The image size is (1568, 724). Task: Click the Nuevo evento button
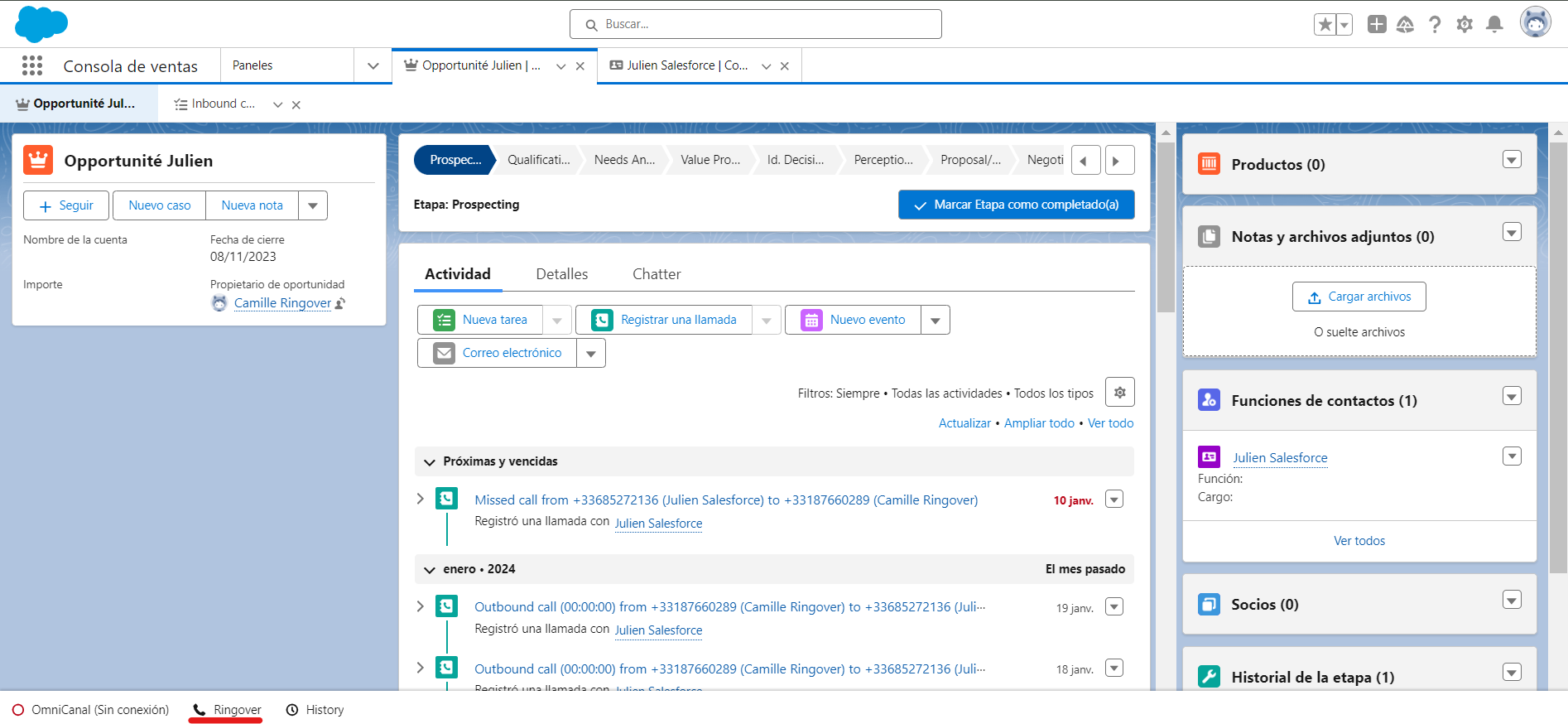pyautogui.click(x=853, y=320)
